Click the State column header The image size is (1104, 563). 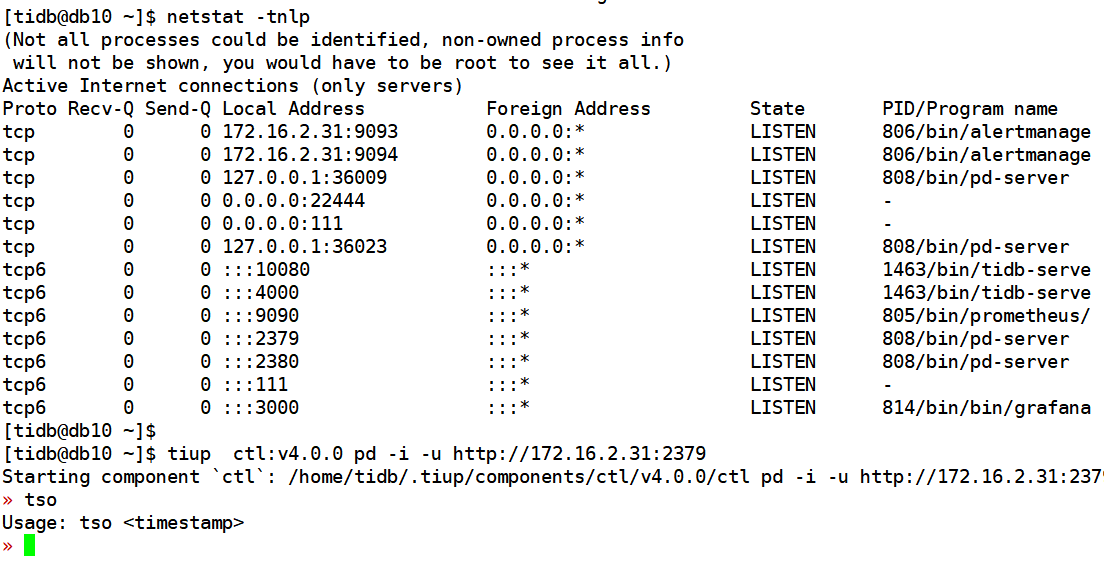tap(777, 109)
